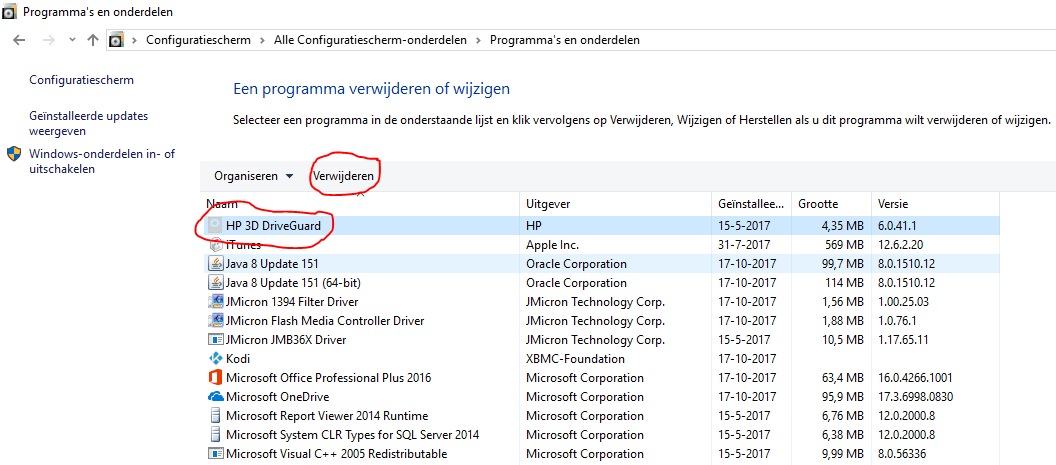Expand chevron before Configuratiescherm breadcrumb
This screenshot has height=465, width=1056.
tap(135, 40)
